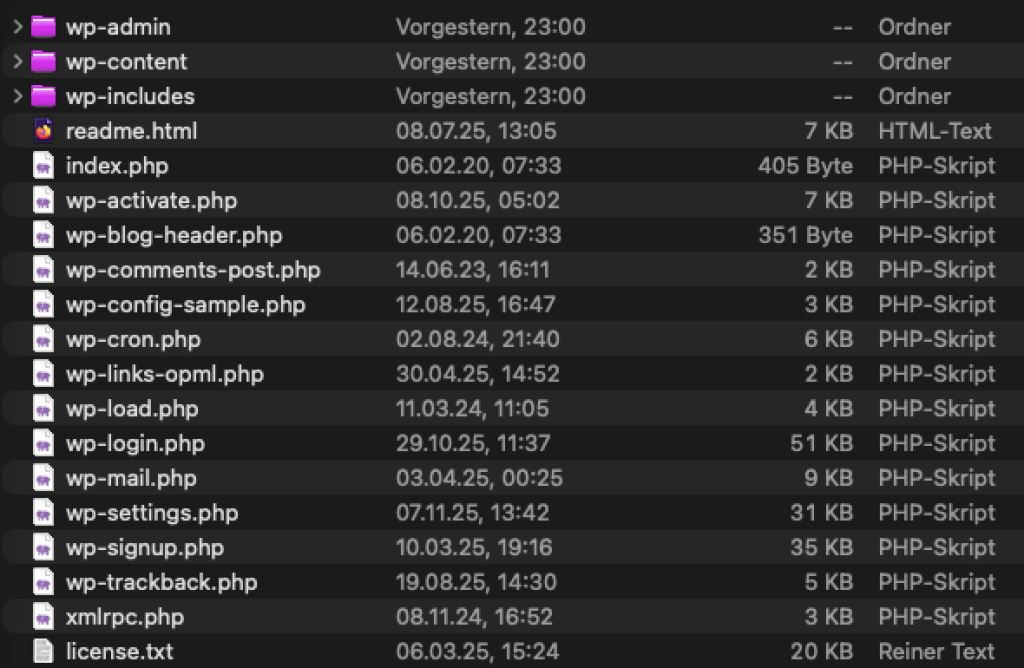Click the PHP script icon beside wp-login.php
The width and height of the screenshot is (1024, 668).
pos(42,443)
